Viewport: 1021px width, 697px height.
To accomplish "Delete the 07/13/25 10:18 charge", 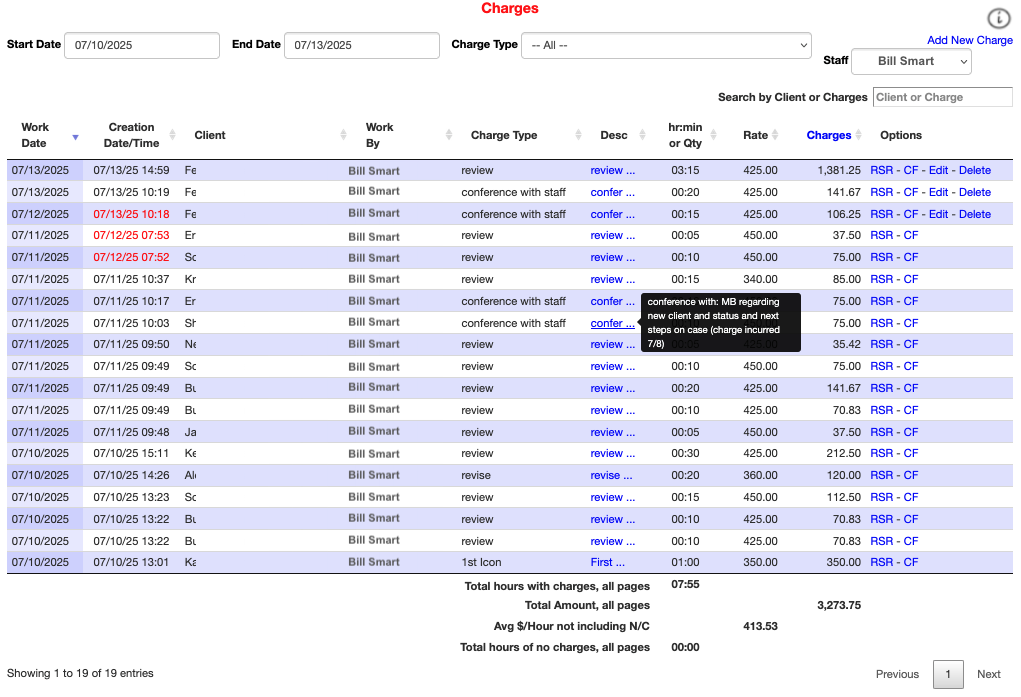I will [x=975, y=214].
